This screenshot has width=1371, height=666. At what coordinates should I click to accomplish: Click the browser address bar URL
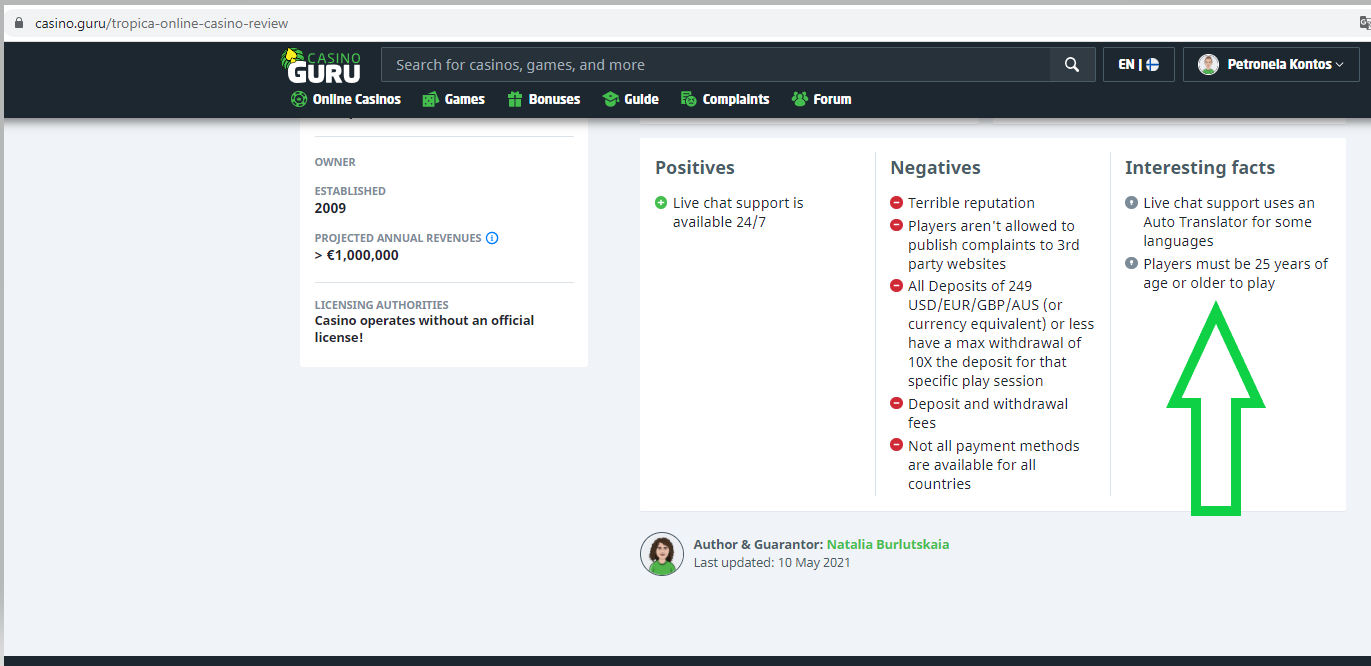pyautogui.click(x=161, y=23)
